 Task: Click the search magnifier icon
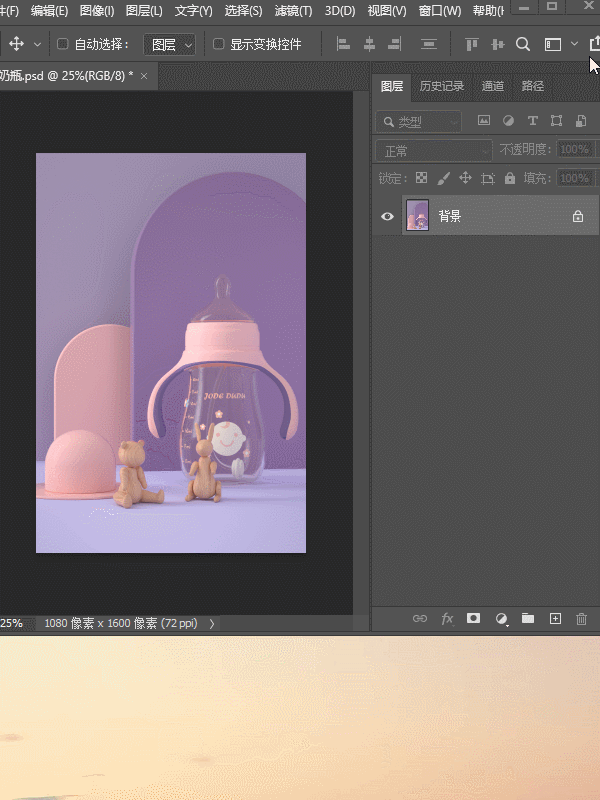tap(523, 44)
